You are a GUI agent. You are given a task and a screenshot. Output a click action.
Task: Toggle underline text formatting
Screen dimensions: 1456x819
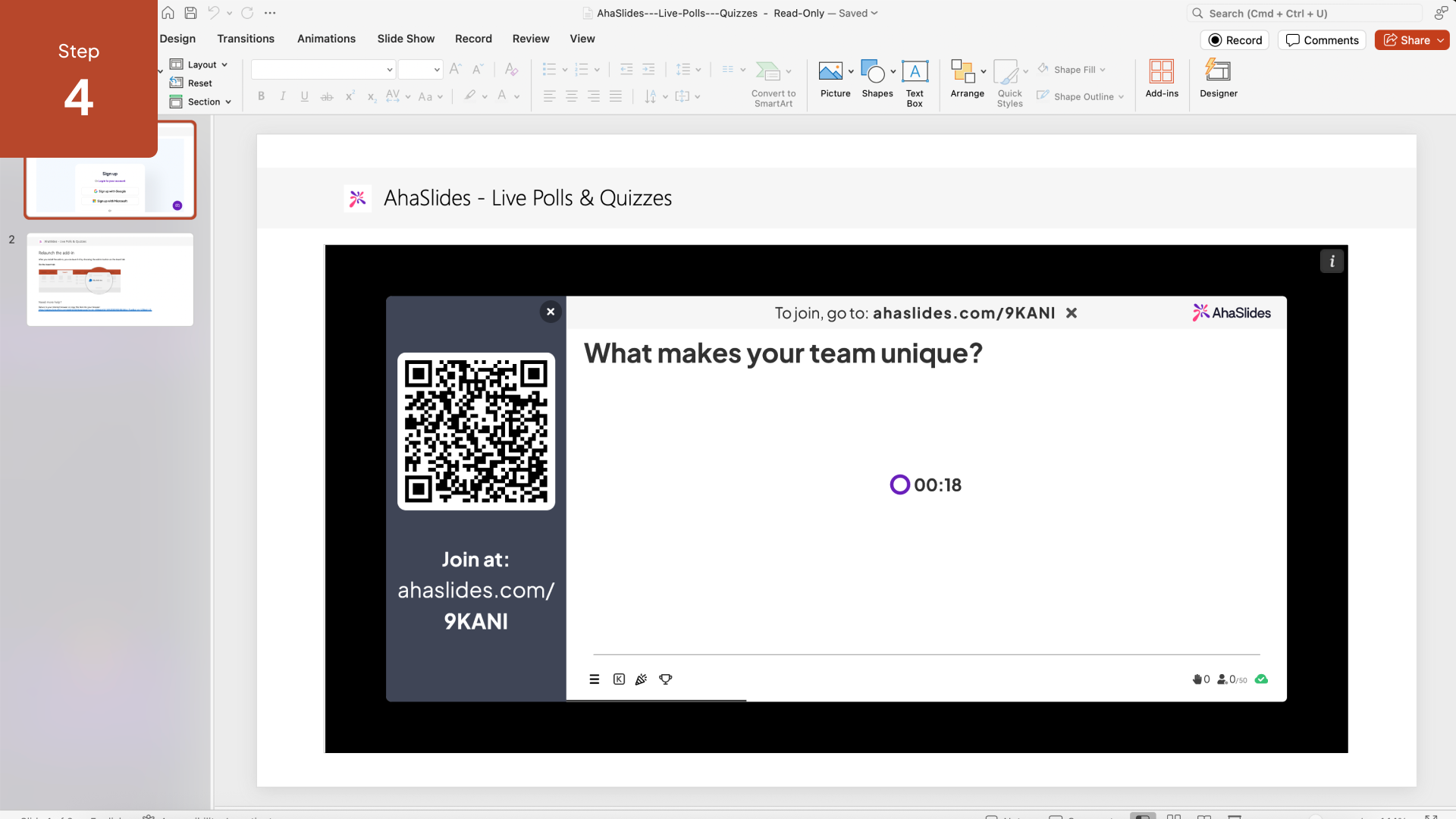pos(304,96)
